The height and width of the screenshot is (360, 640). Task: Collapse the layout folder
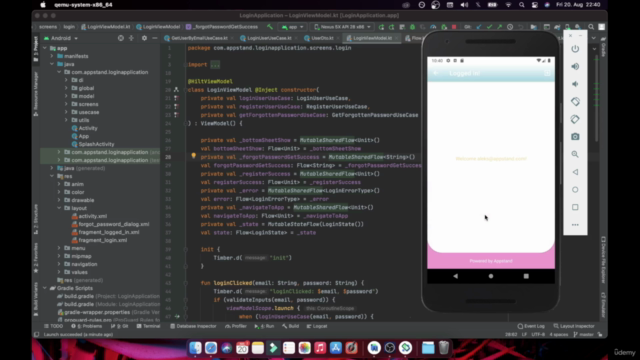(x=59, y=208)
